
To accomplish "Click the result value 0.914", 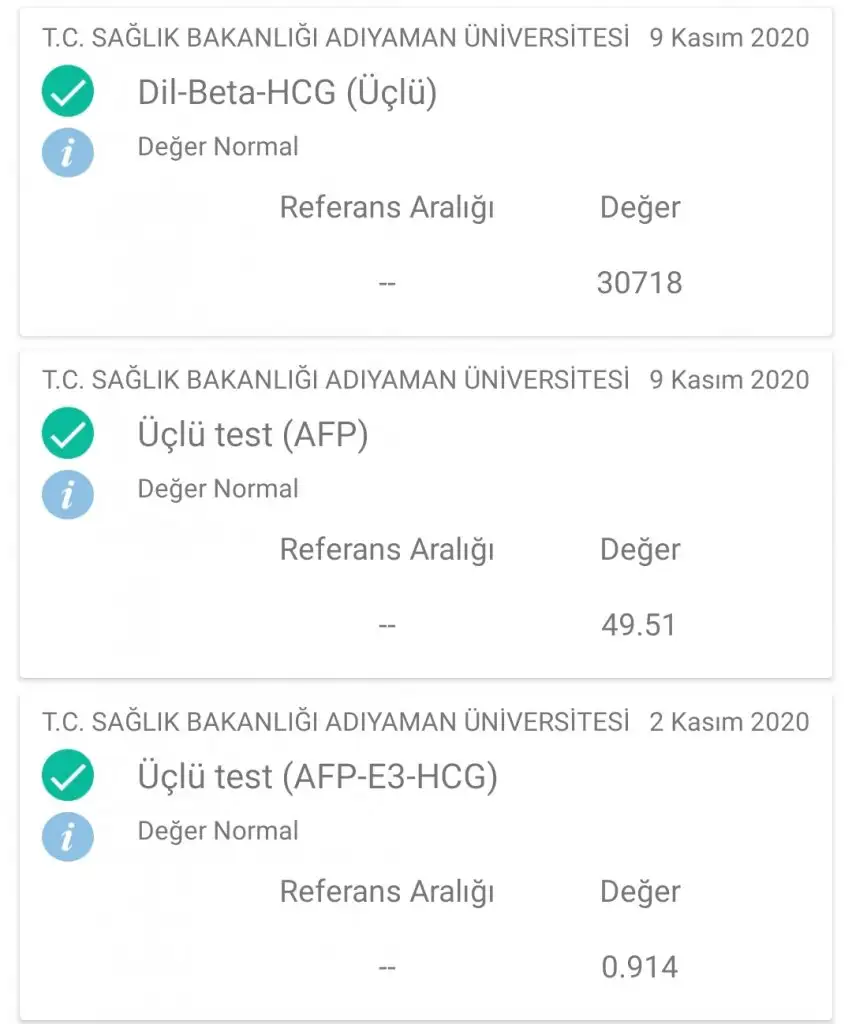I will (x=639, y=967).
